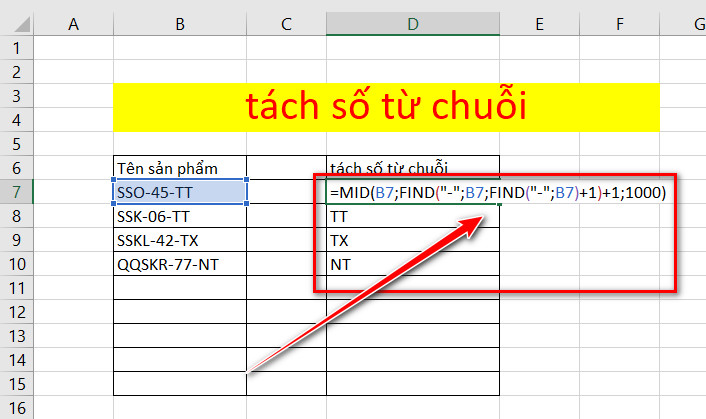Select column C header

click(x=286, y=24)
